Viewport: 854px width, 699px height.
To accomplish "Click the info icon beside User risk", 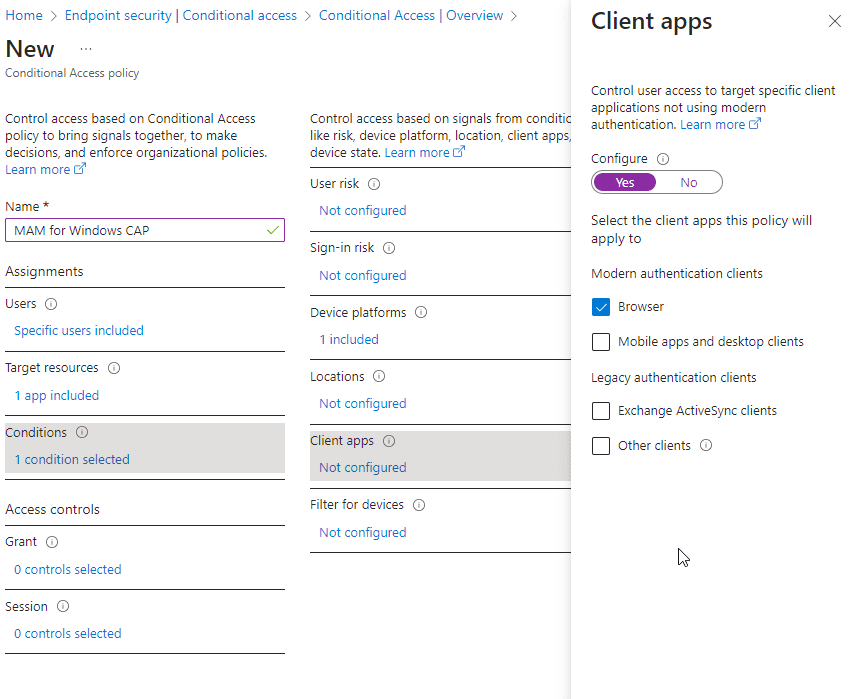I will pyautogui.click(x=373, y=183).
